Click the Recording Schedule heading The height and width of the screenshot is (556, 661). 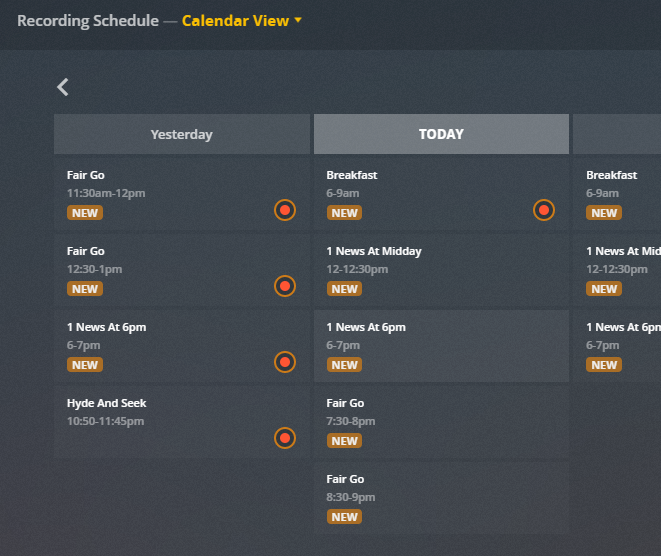pos(88,21)
